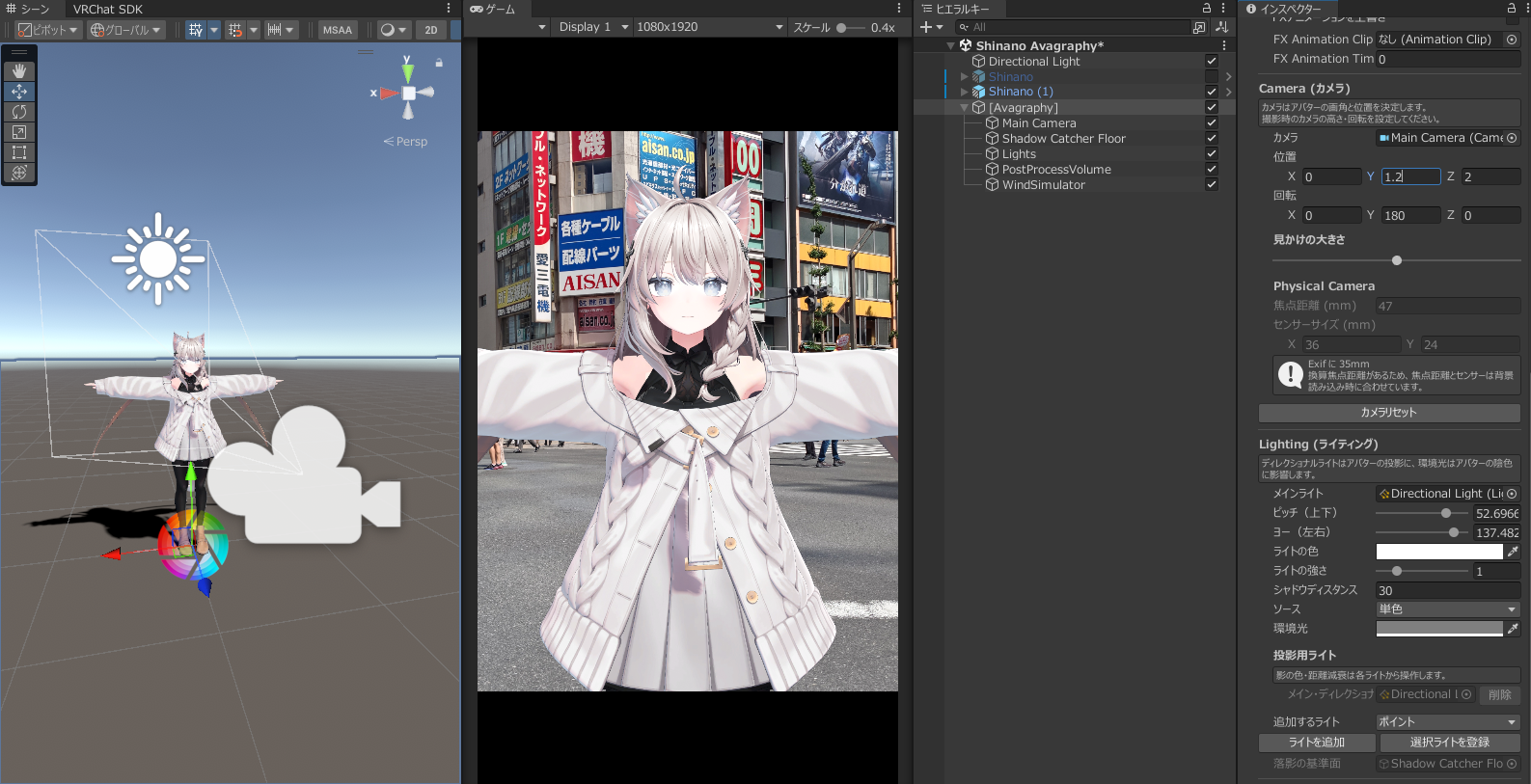Toggle the MSAA button
This screenshot has height=784, width=1531.
coord(338,30)
